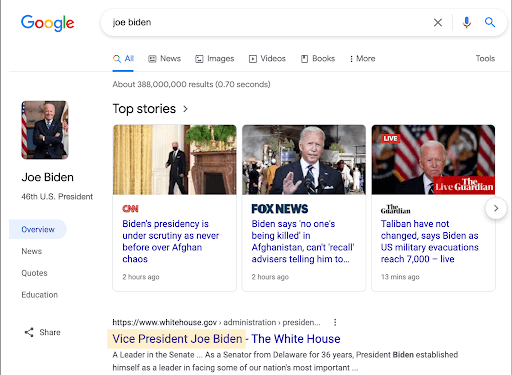Click the Share icon in the sidebar

point(29,332)
